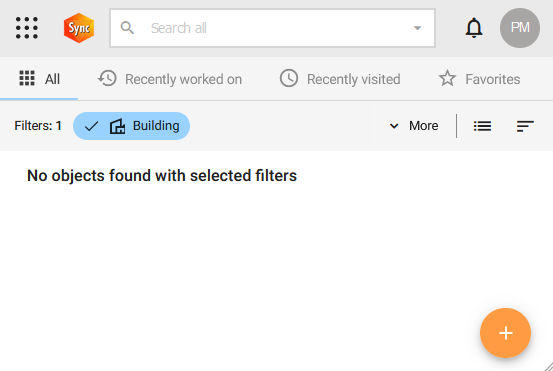This screenshot has width=553, height=371.
Task: Click the orange Sync logo
Action: pos(79,28)
